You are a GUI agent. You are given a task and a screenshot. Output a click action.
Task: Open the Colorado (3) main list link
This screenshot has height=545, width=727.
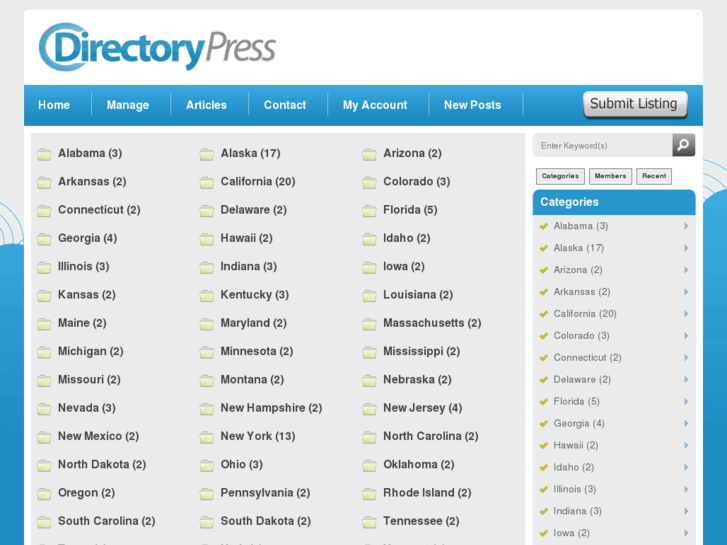tap(416, 181)
